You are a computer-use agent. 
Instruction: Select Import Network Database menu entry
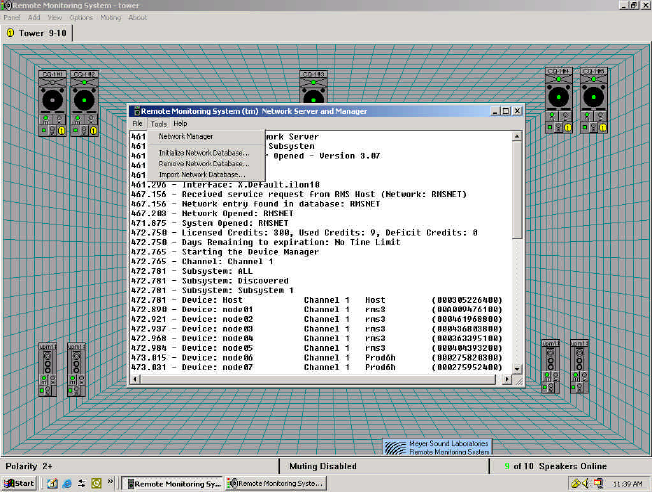tap(200, 174)
